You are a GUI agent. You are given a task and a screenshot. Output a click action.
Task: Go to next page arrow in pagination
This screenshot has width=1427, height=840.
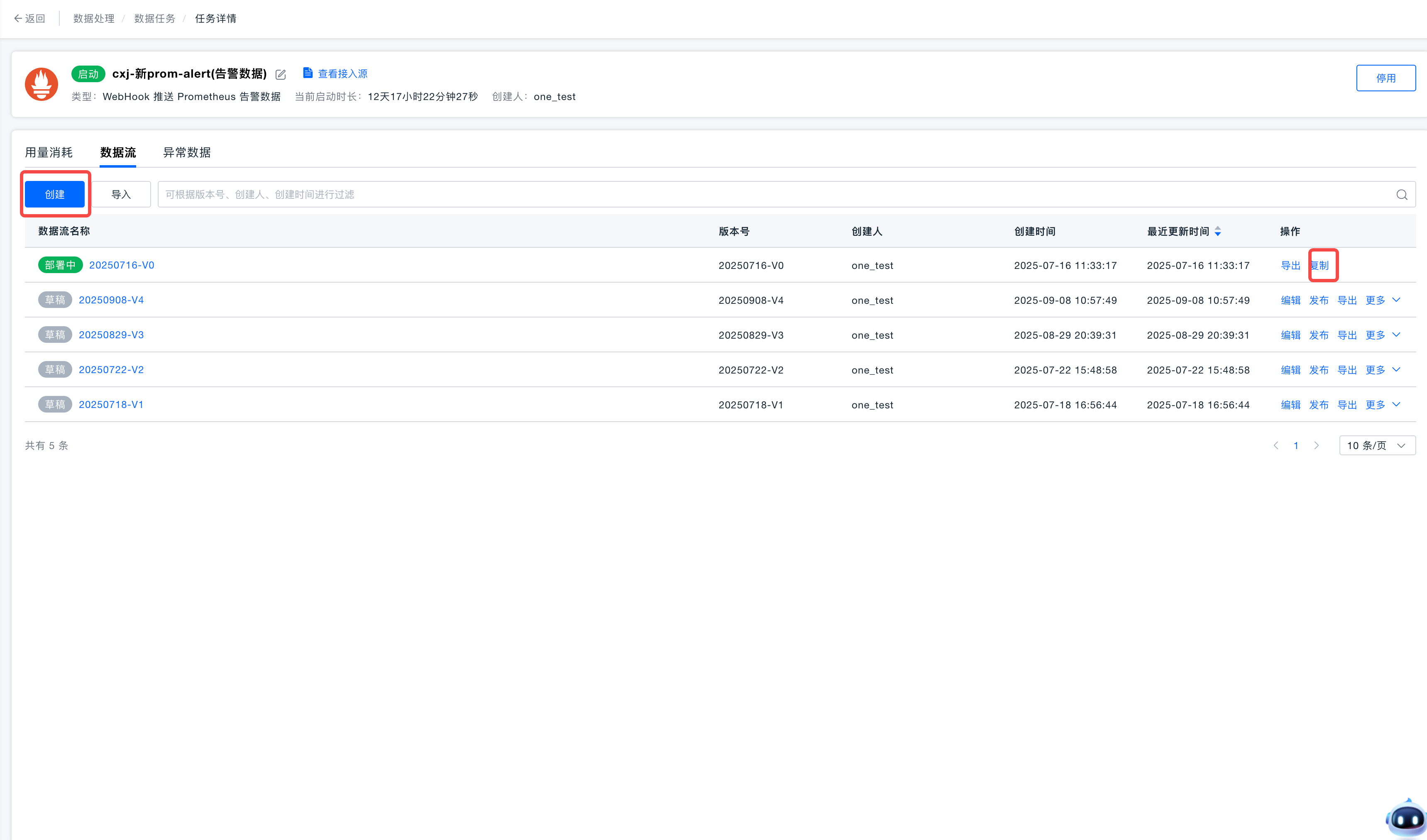(1316, 445)
